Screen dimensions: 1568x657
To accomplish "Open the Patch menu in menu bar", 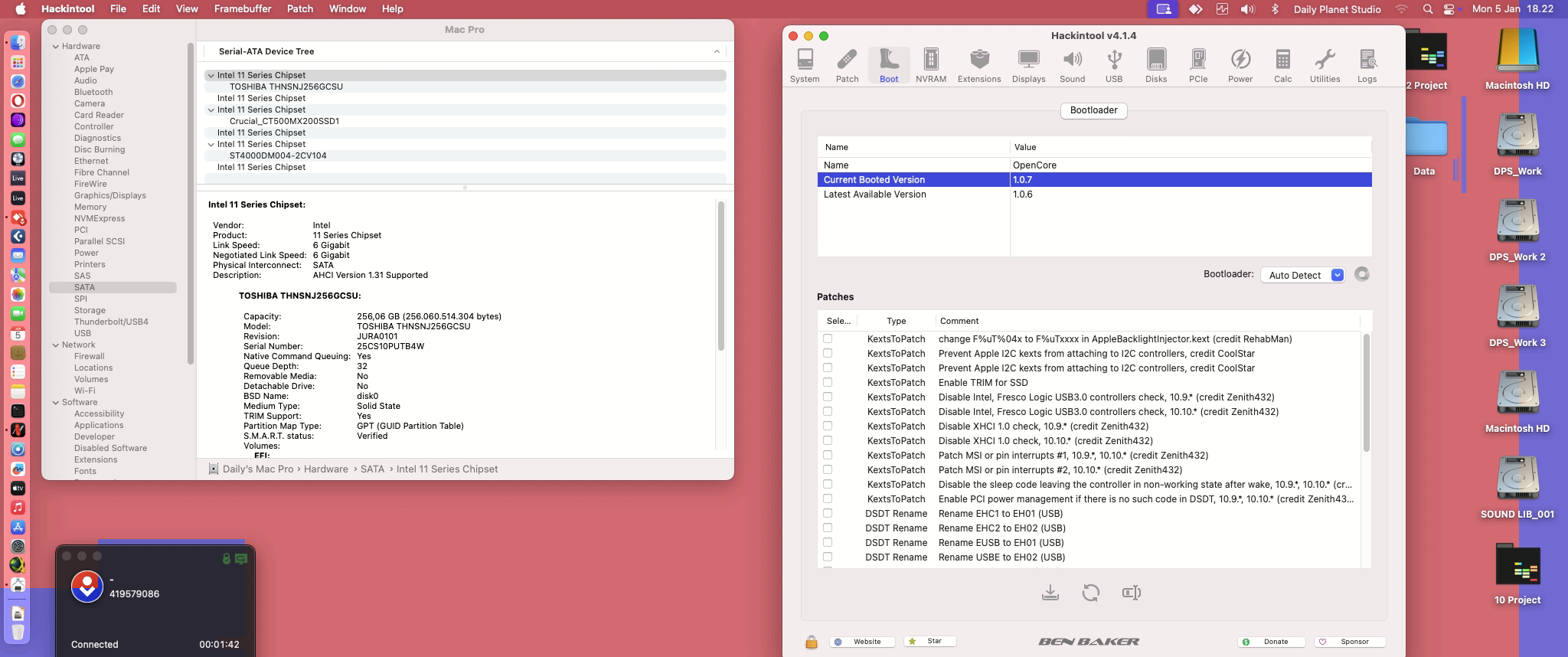I will coord(300,9).
